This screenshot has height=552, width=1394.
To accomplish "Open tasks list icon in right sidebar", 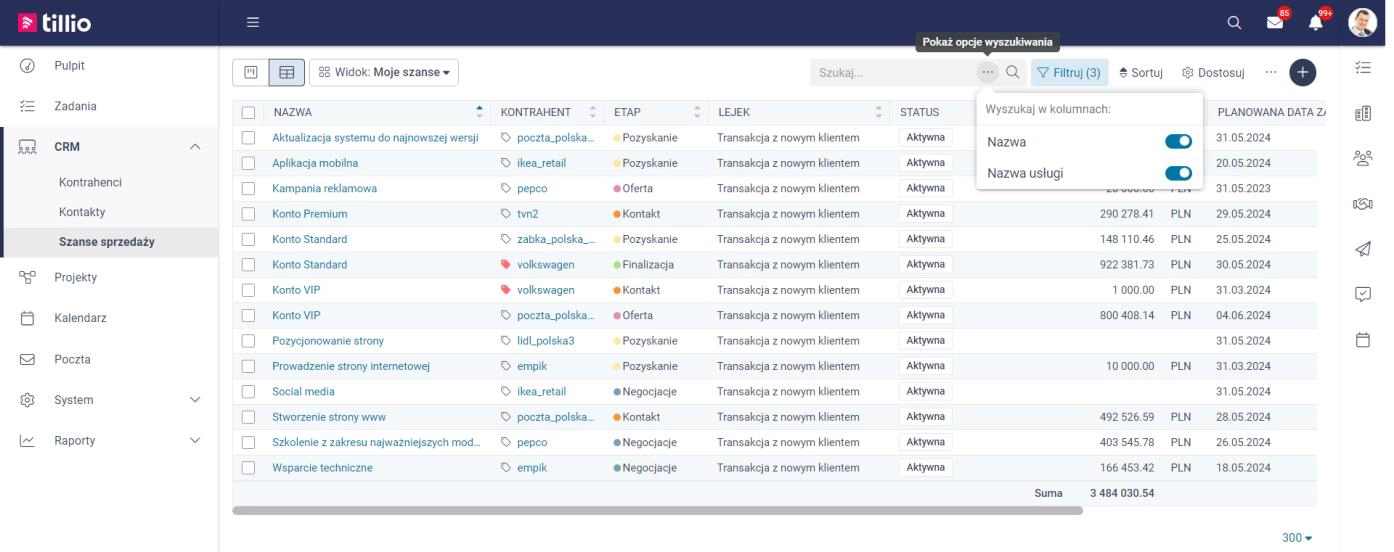I will (1362, 67).
